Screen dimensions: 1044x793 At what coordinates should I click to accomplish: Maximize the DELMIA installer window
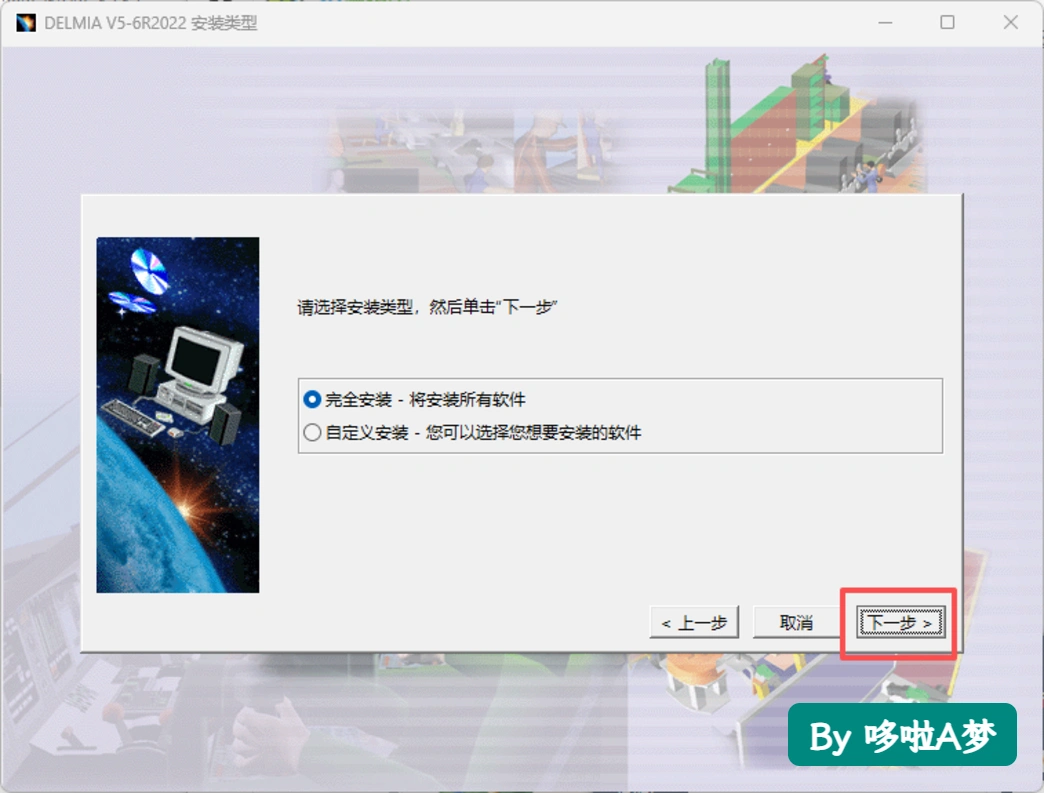(947, 23)
